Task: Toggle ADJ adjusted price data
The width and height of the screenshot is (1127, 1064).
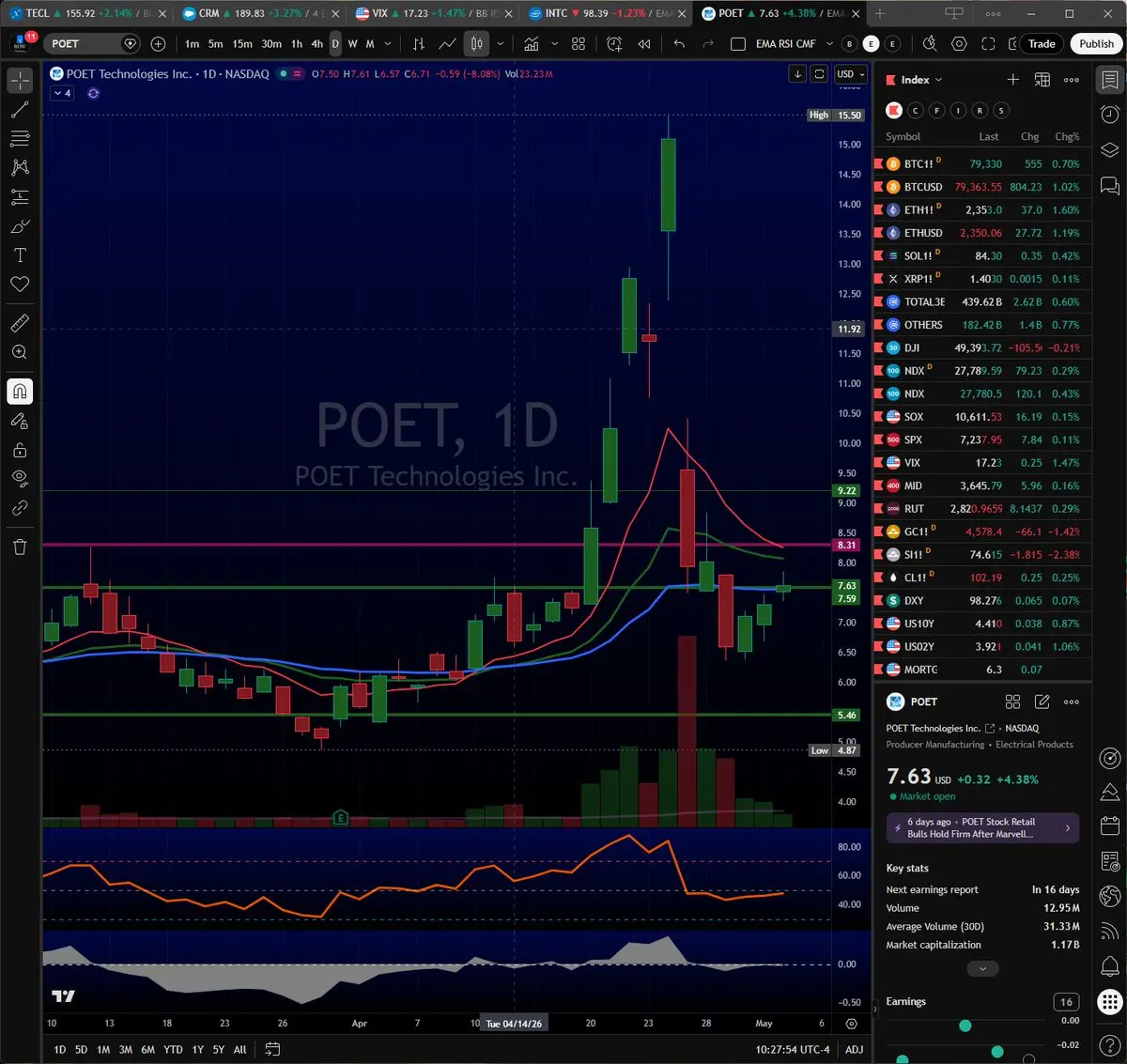Action: [854, 1050]
